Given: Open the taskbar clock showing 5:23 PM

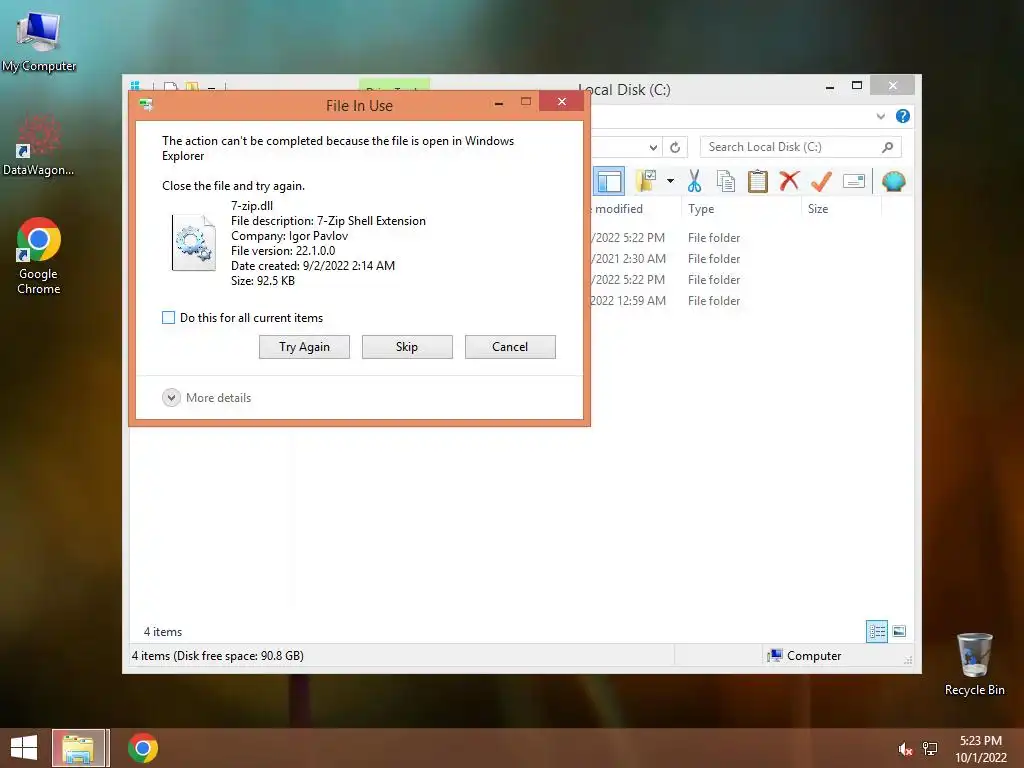Looking at the screenshot, I should 981,749.
